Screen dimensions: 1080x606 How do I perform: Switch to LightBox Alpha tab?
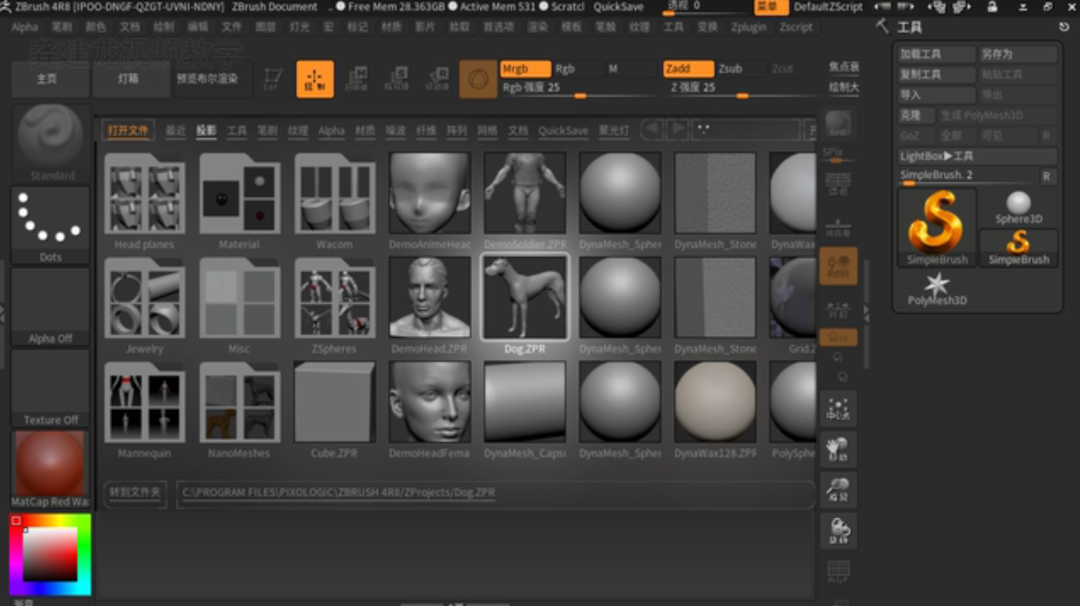pos(331,131)
